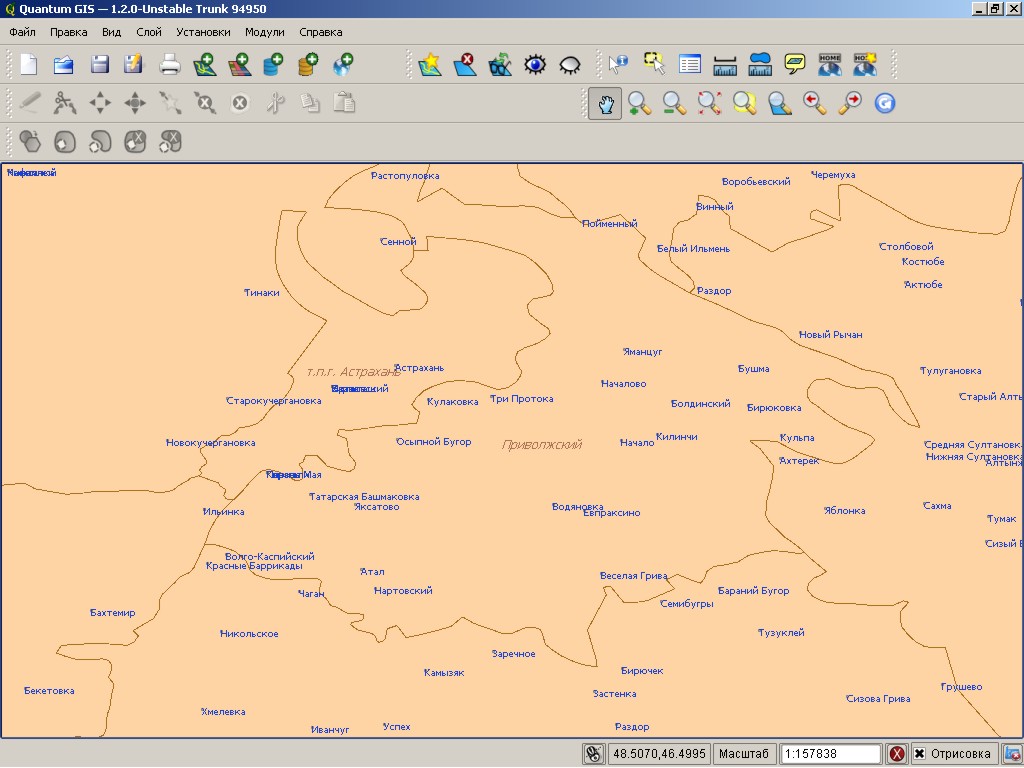
Task: Open the Модули menu
Action: click(264, 31)
